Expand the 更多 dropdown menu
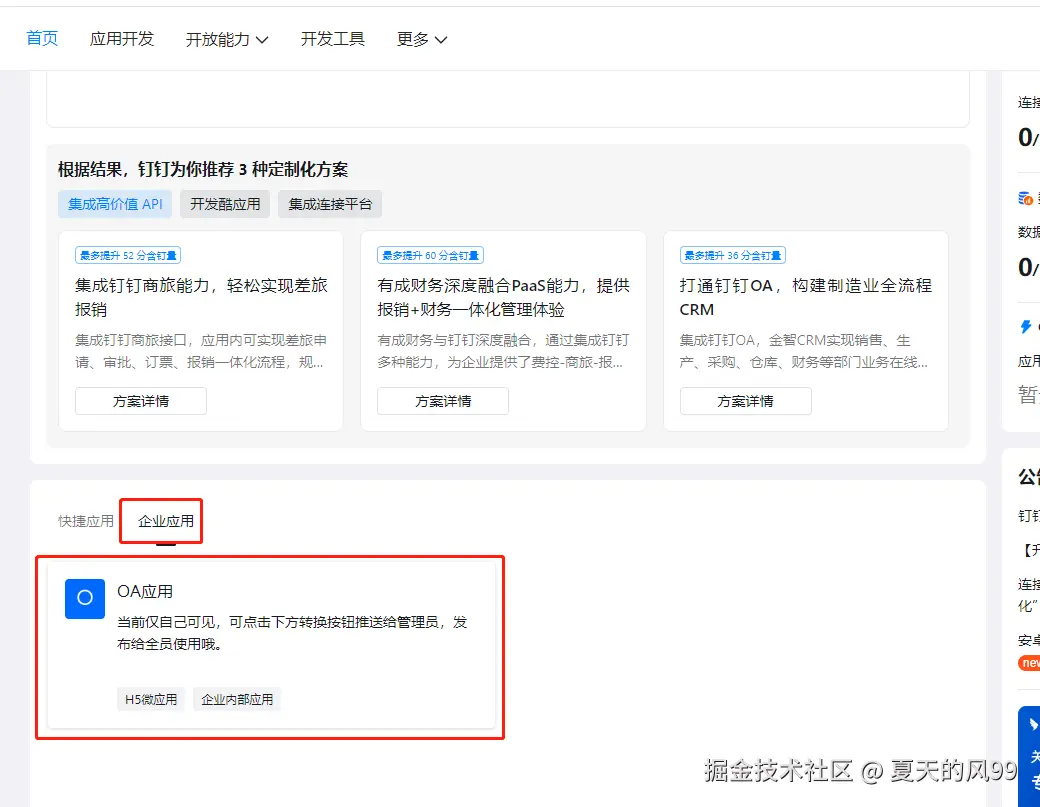Image resolution: width=1040 pixels, height=807 pixels. 422,39
